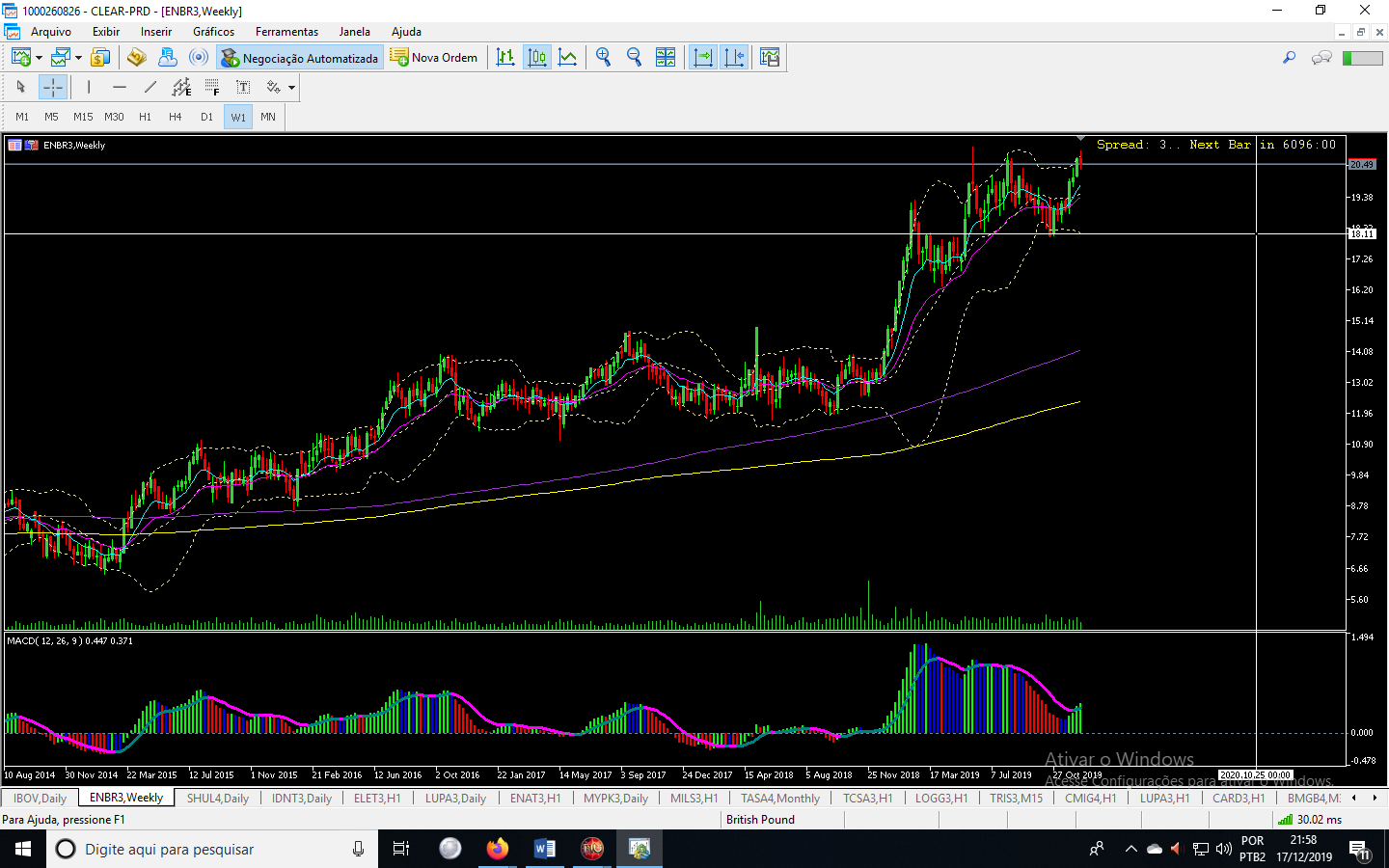The width and height of the screenshot is (1389, 868).
Task: Open the Inserir menu
Action: click(x=155, y=32)
